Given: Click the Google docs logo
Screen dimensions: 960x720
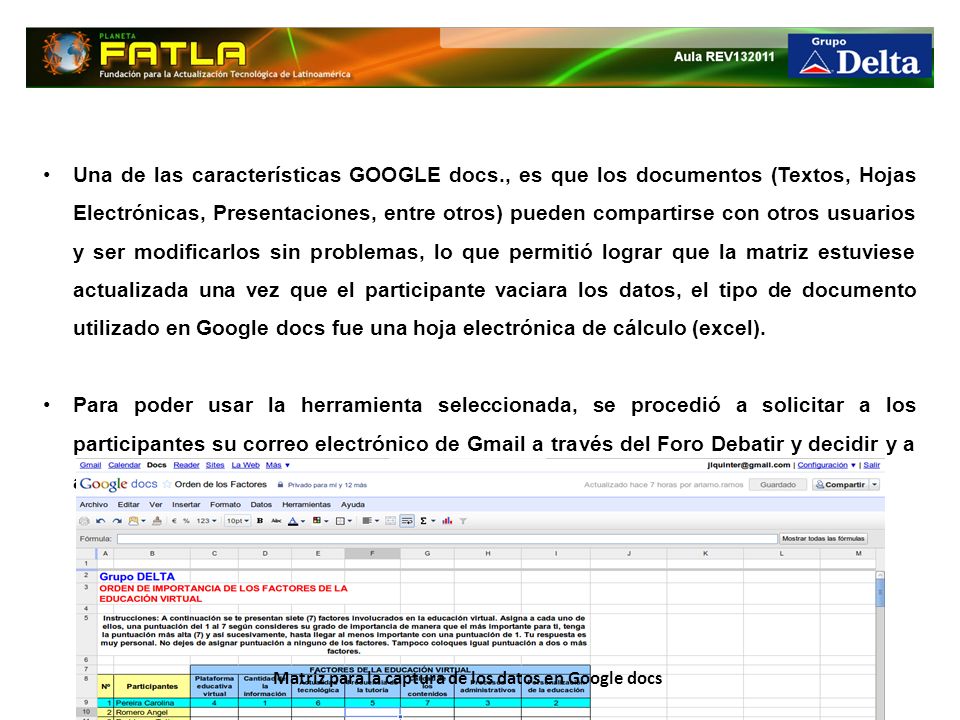Looking at the screenshot, I should click(119, 484).
